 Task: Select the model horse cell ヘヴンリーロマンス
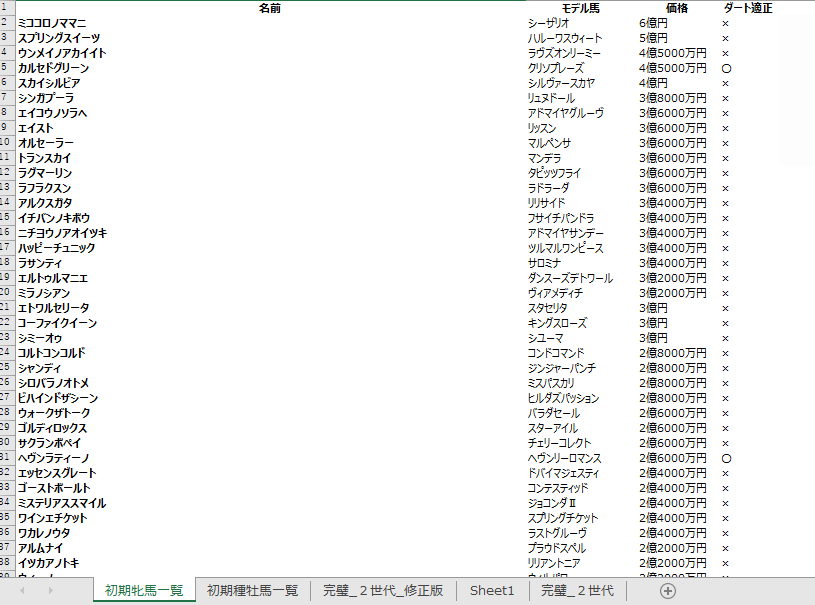pyautogui.click(x=581, y=458)
